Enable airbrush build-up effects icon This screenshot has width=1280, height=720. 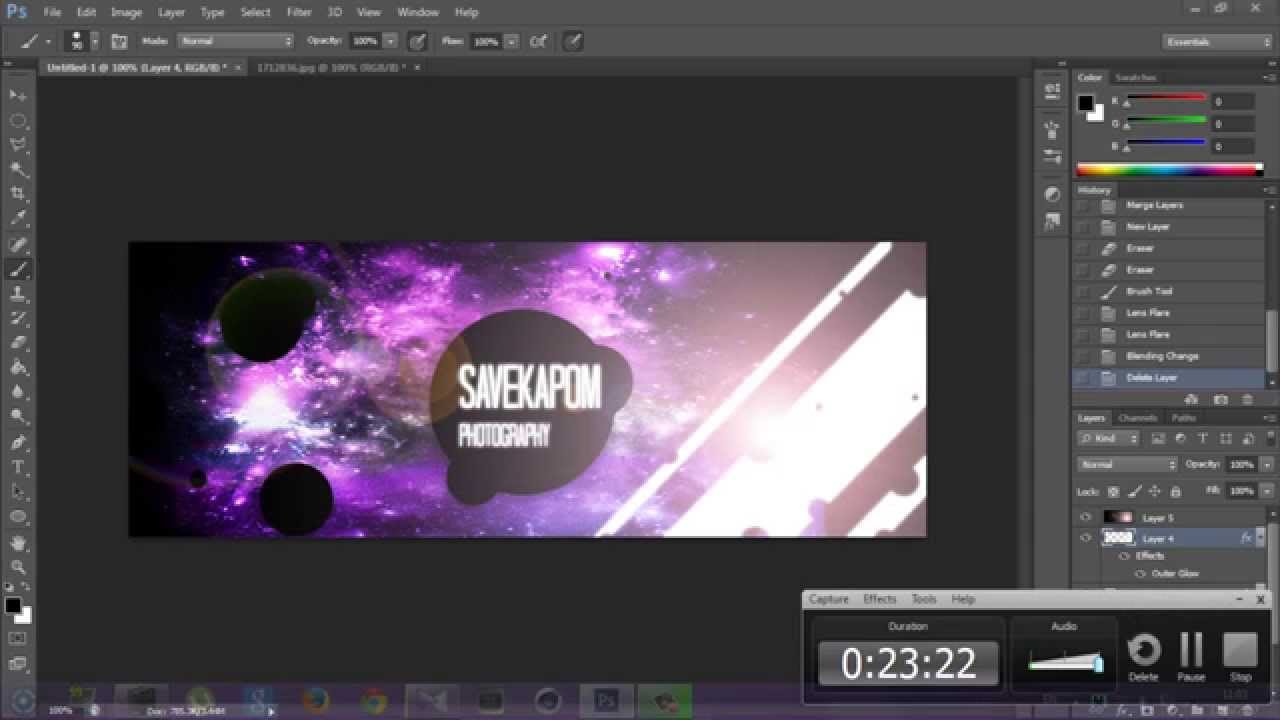[538, 41]
